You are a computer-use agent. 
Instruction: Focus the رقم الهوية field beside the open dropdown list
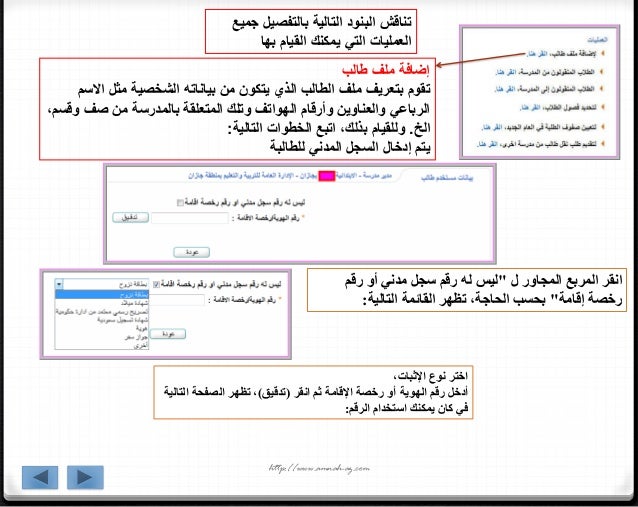click(177, 300)
